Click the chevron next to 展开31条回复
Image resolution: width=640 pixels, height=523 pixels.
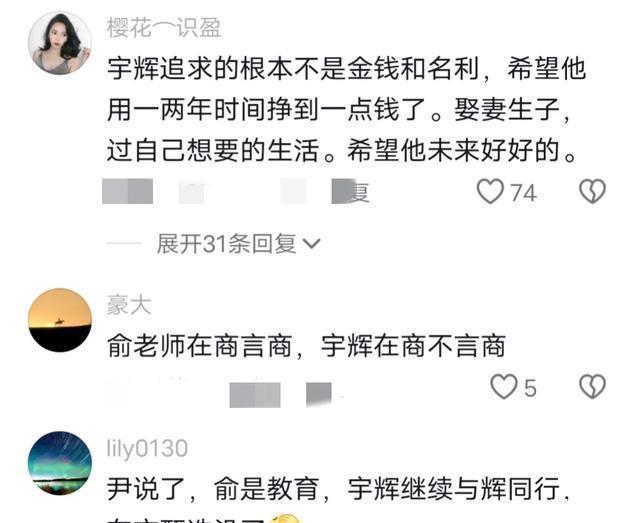(312, 244)
